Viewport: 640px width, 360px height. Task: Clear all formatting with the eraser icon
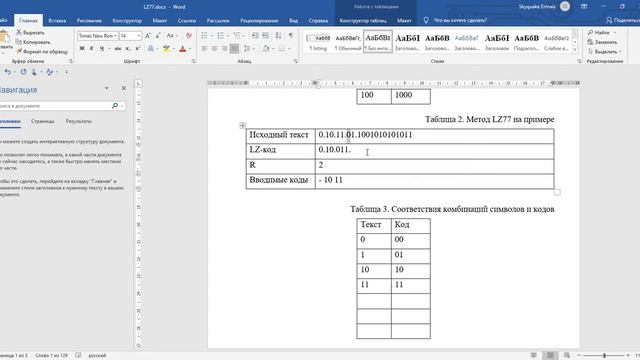(x=188, y=36)
